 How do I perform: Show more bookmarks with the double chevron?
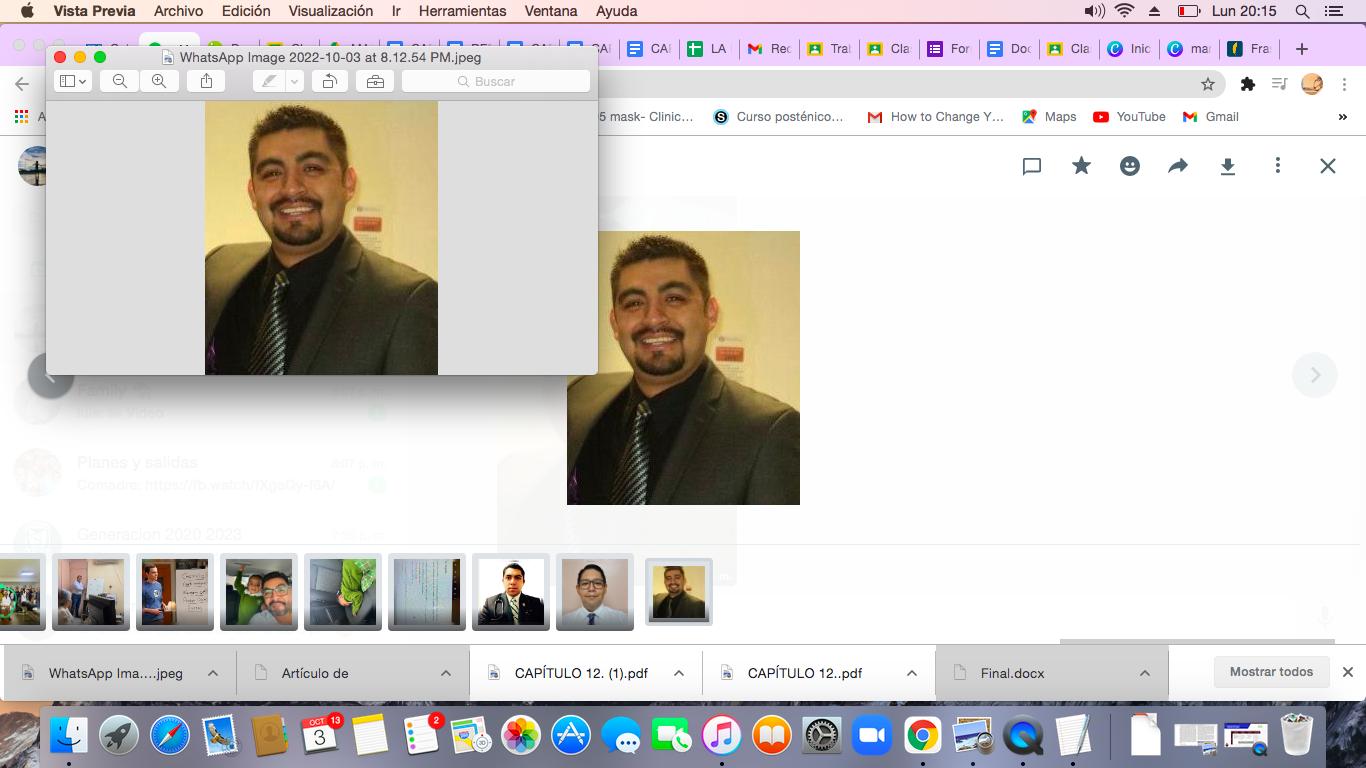pos(1342,117)
